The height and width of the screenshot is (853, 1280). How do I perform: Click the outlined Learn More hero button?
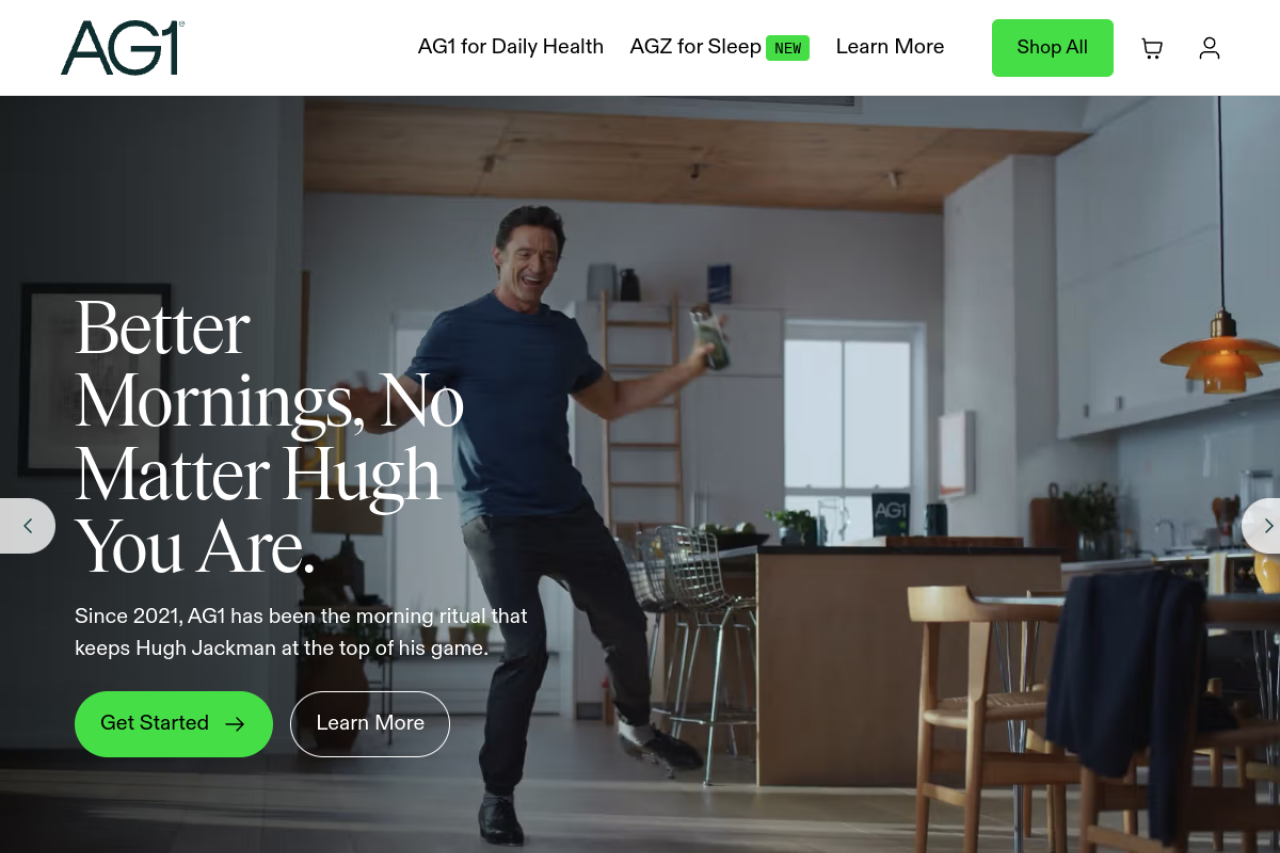[370, 724]
